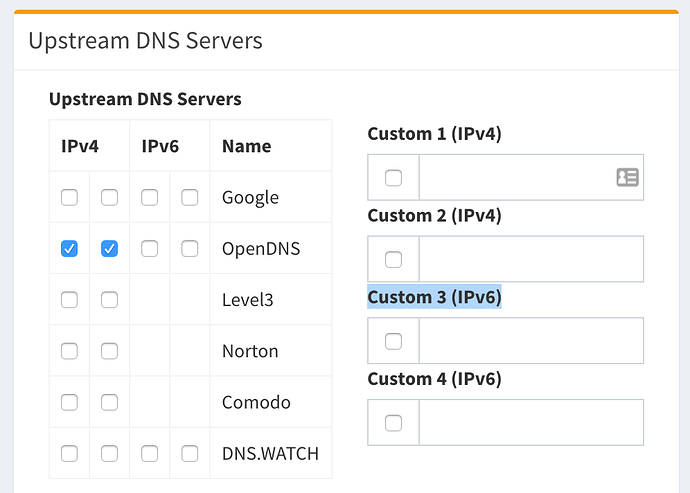Select Level3 first IPv4 checkbox
The width and height of the screenshot is (690, 493).
point(69,300)
